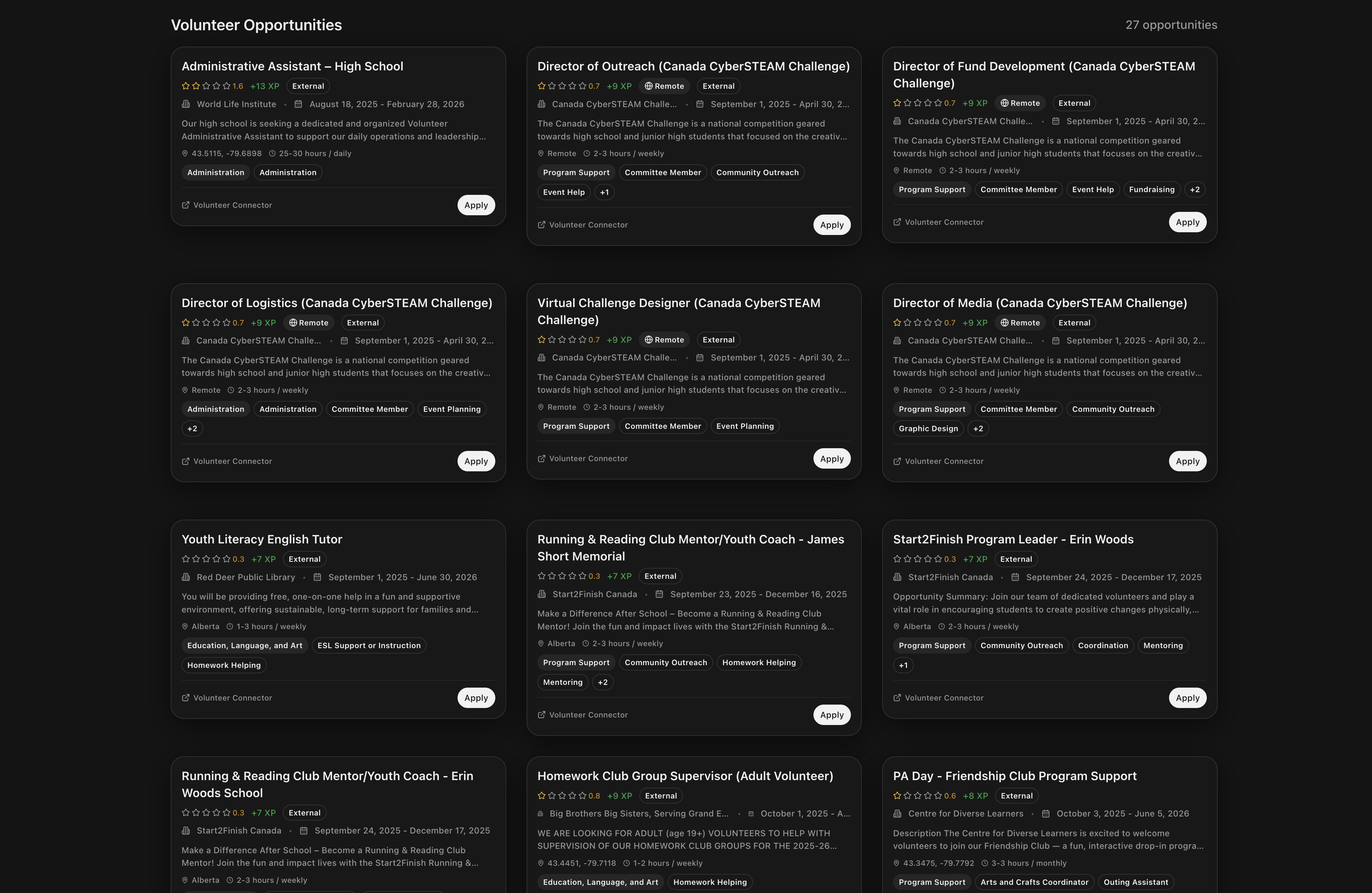Image resolution: width=1372 pixels, height=893 pixels.
Task: Open PA Day - Friendship Club Program Support title
Action: [x=1015, y=776]
